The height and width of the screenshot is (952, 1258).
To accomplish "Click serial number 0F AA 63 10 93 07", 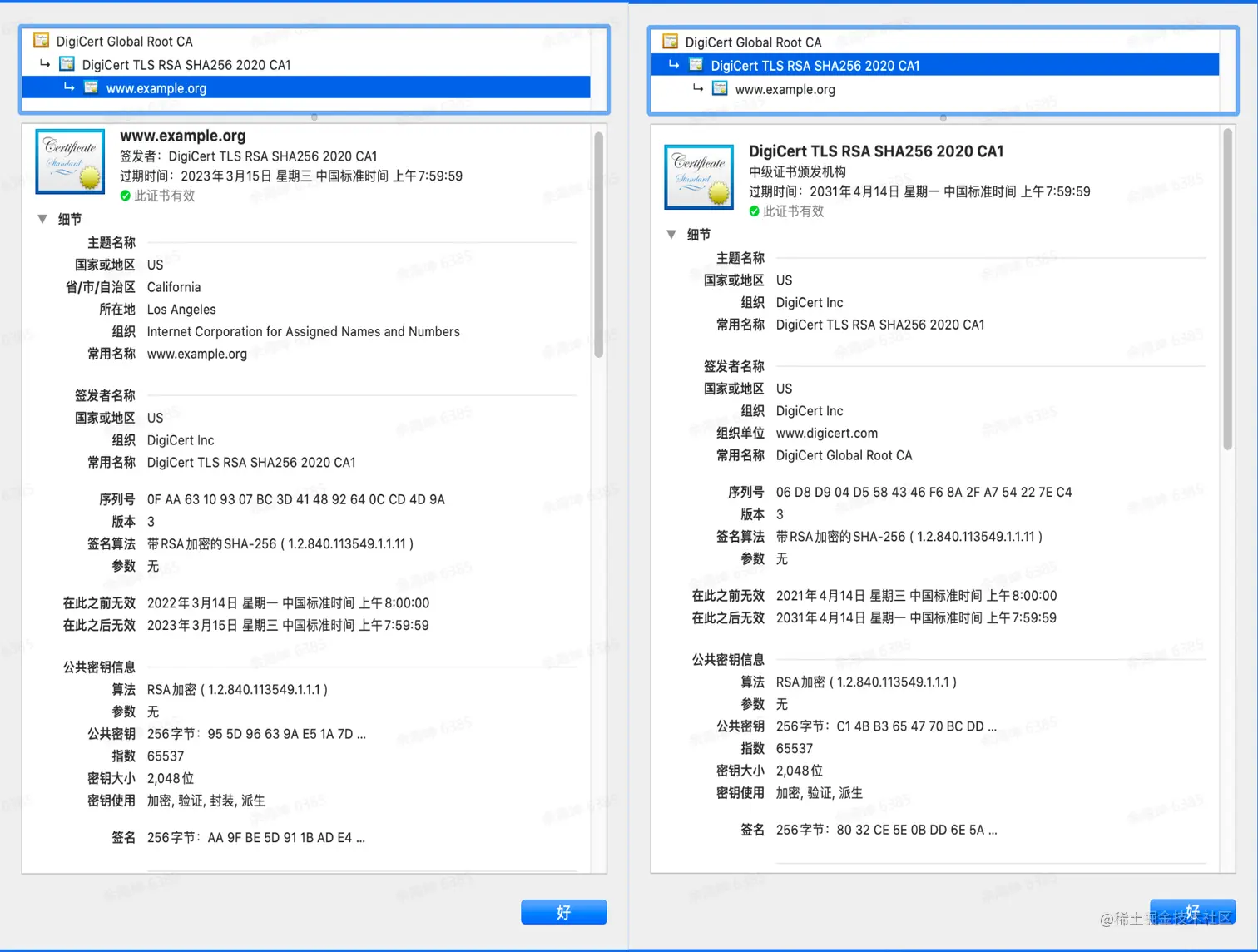I will 296,499.
